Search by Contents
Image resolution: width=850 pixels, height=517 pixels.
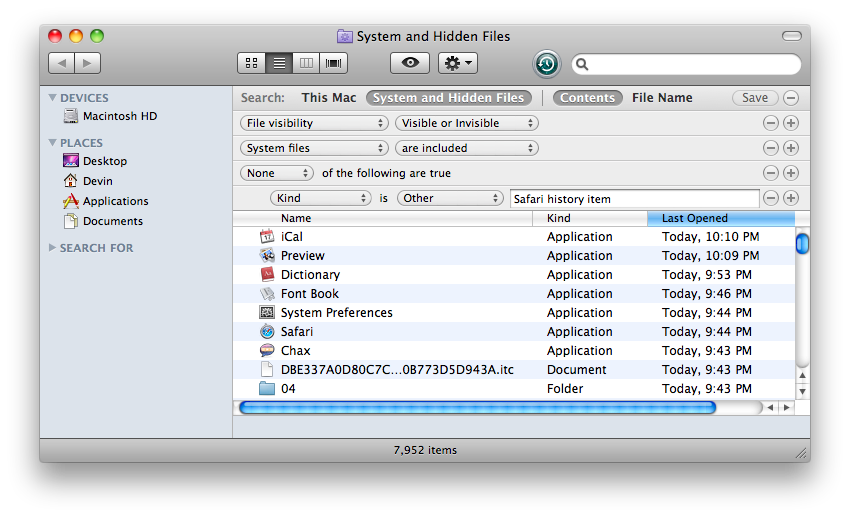click(x=587, y=98)
